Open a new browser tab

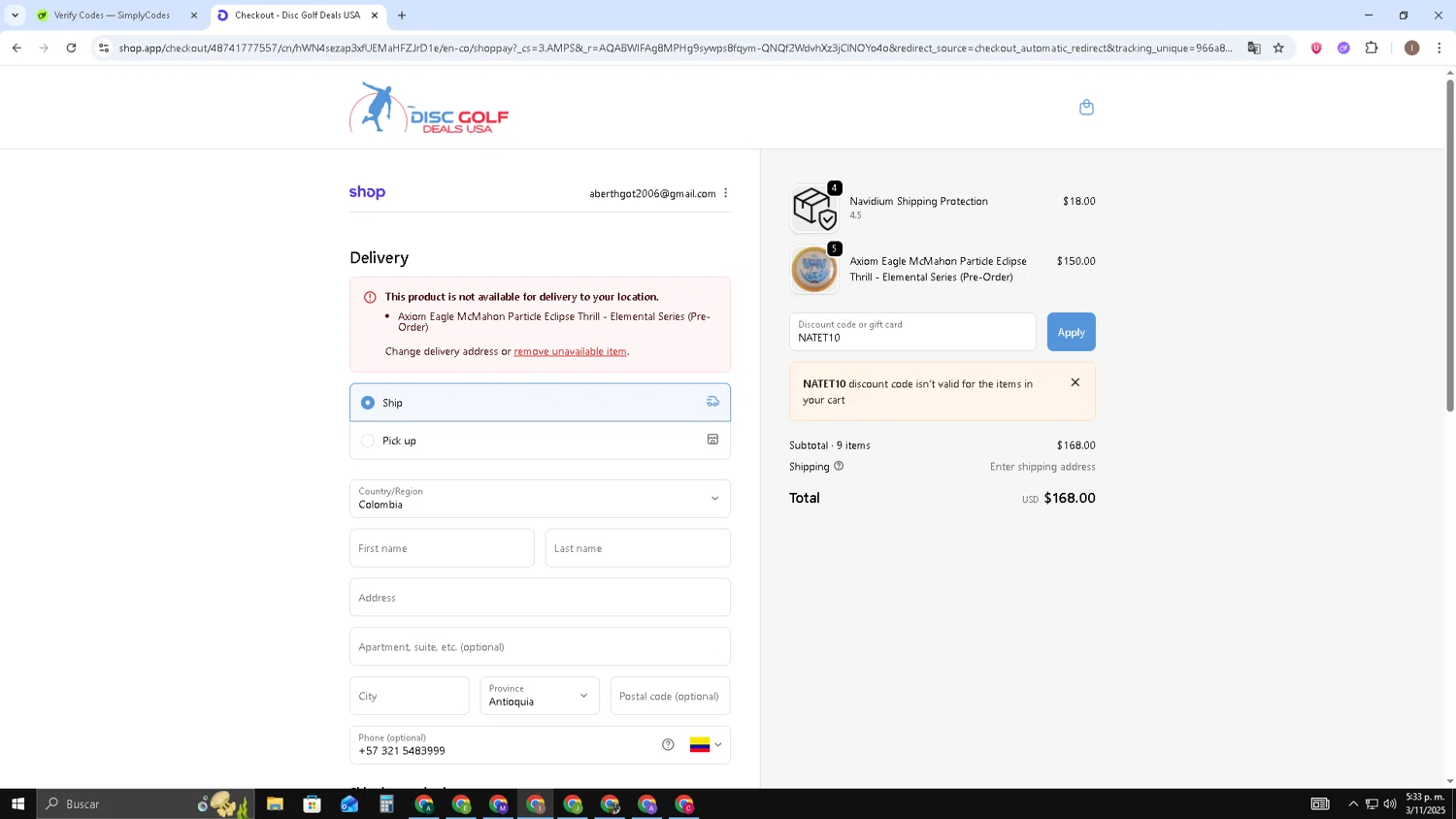[x=402, y=16]
